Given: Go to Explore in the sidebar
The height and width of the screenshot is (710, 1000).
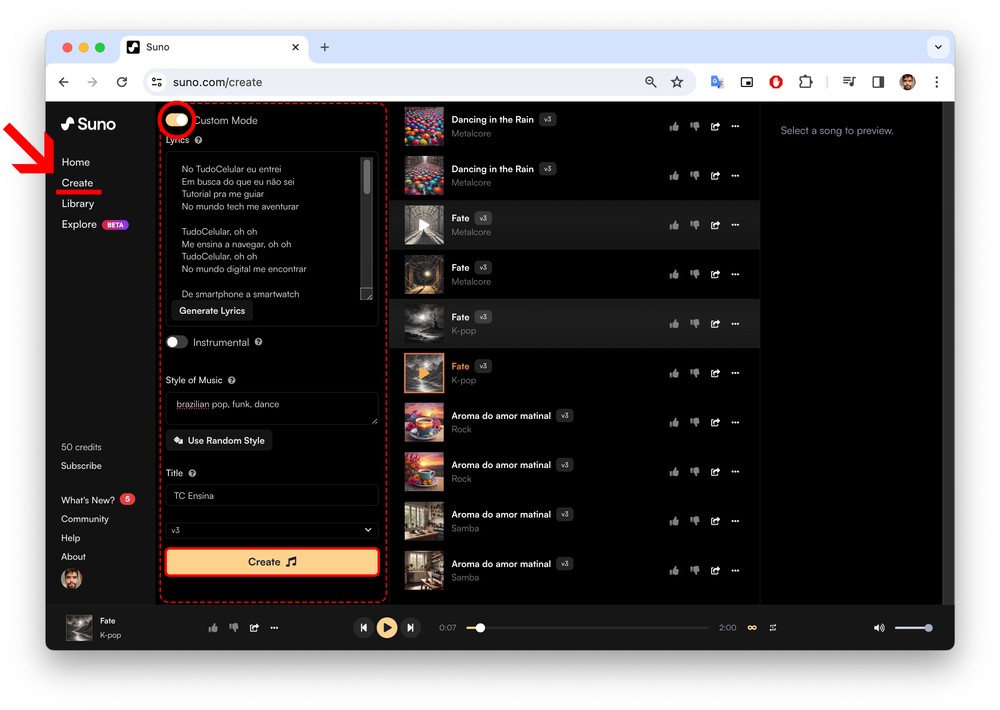Looking at the screenshot, I should coord(79,225).
